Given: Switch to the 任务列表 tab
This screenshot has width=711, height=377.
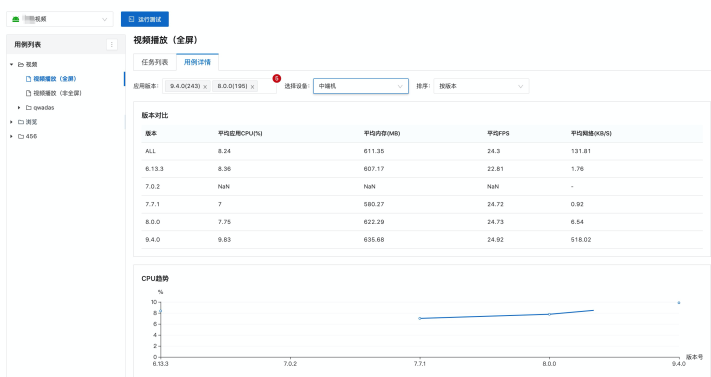Looking at the screenshot, I should pos(155,62).
